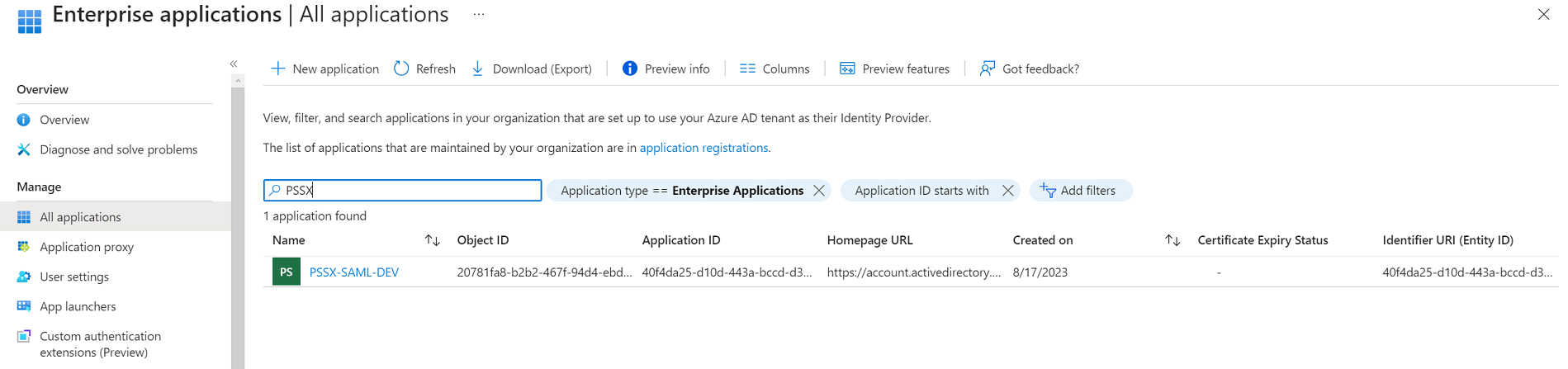This screenshot has width=1568, height=369.
Task: Click the Homepage URL cell https://account.activedirectory...
Action: point(914,272)
